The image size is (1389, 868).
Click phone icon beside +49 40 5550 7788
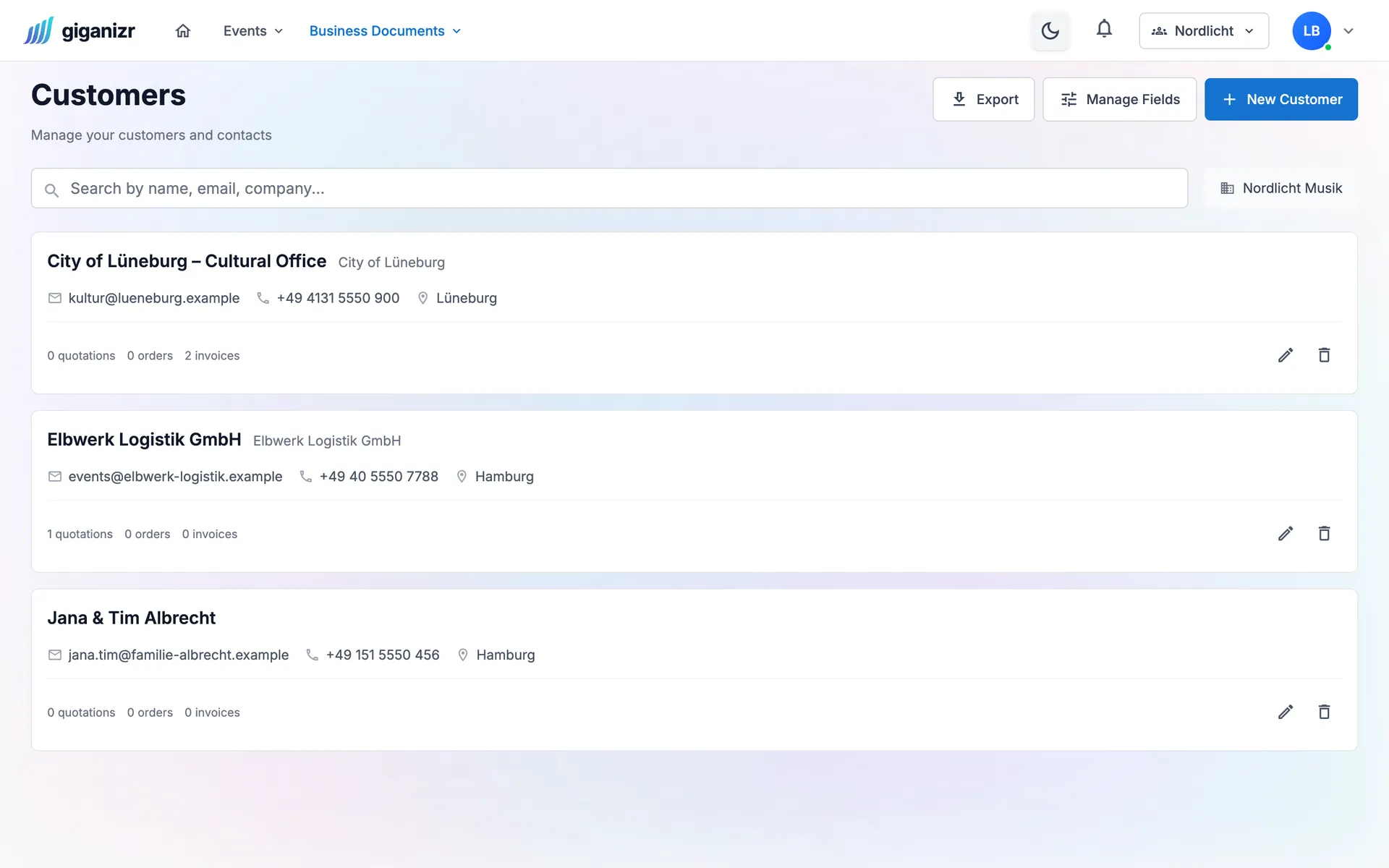pyautogui.click(x=306, y=477)
